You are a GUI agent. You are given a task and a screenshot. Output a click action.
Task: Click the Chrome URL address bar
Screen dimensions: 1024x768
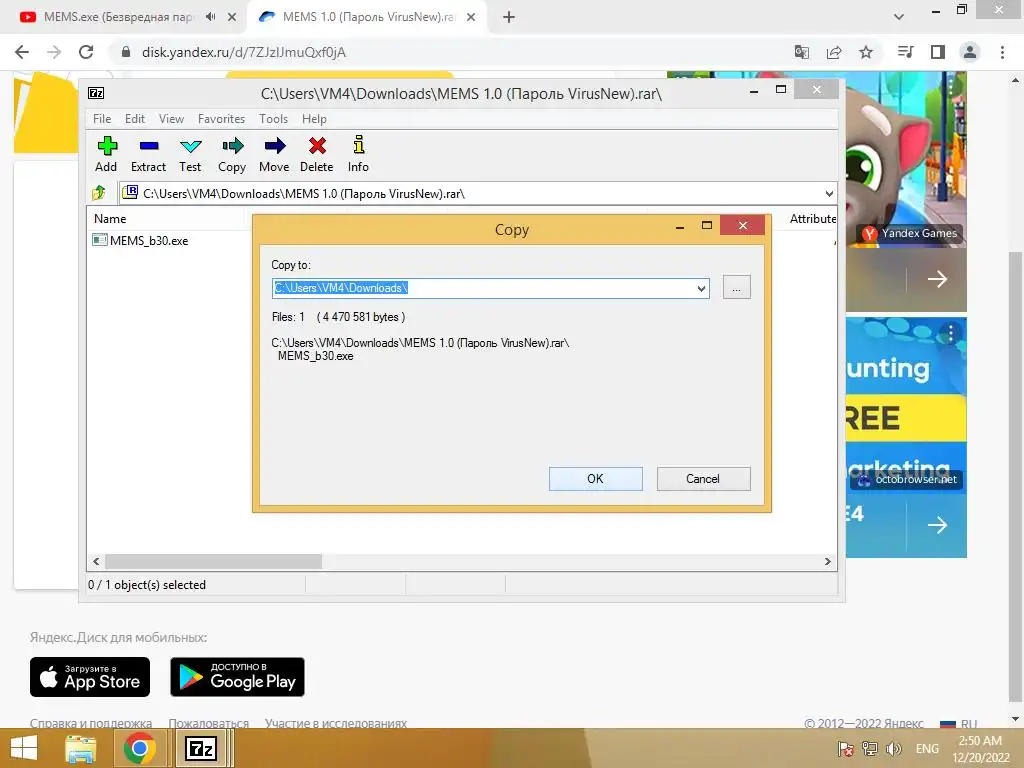(x=451, y=52)
